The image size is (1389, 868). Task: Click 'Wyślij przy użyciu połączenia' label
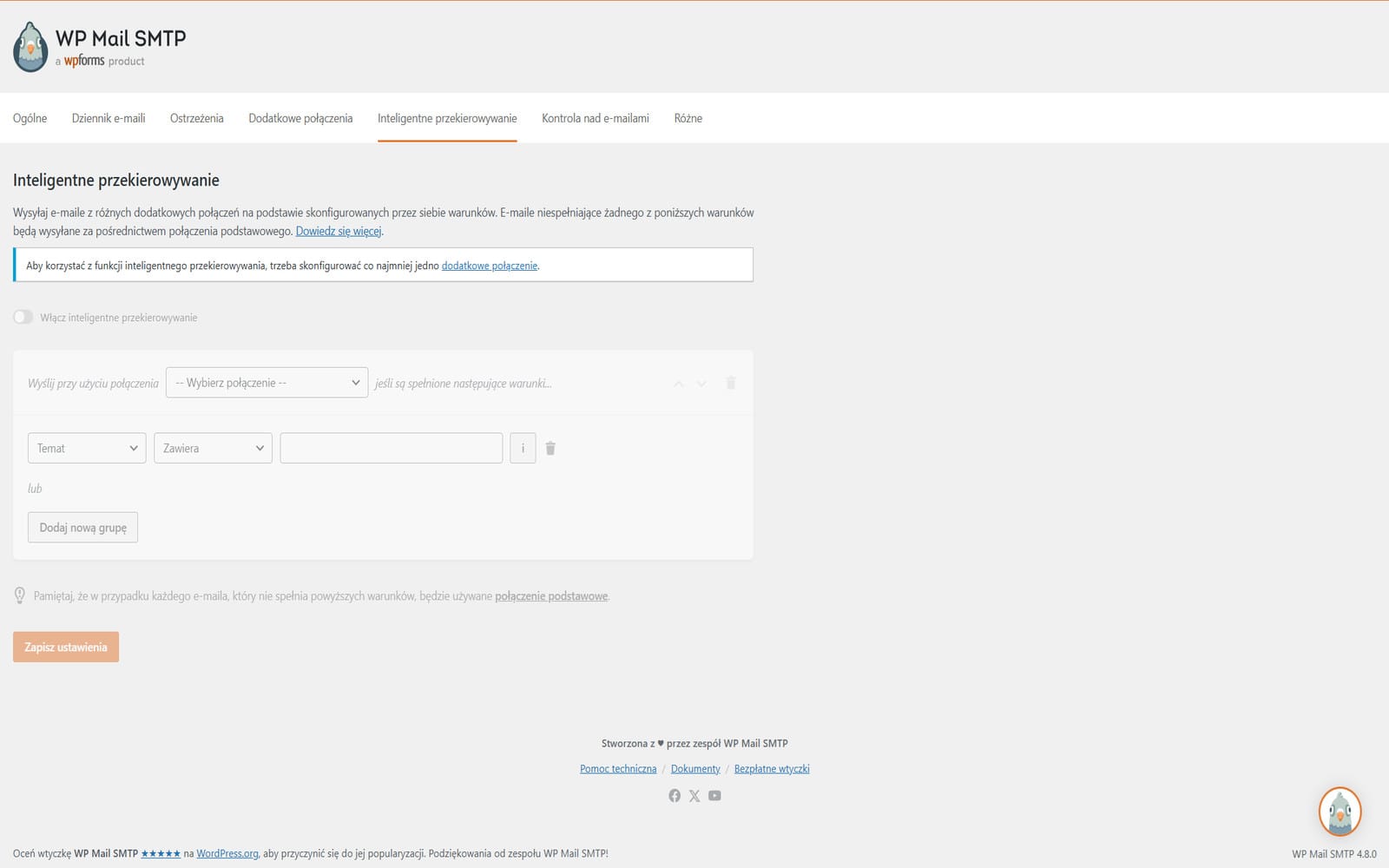93,384
